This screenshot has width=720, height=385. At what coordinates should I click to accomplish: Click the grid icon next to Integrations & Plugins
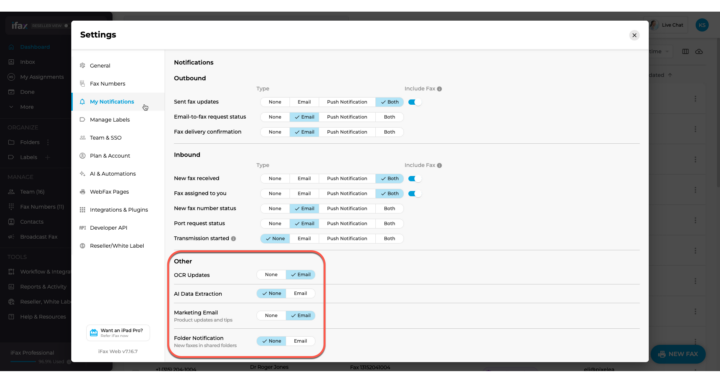pyautogui.click(x=83, y=209)
